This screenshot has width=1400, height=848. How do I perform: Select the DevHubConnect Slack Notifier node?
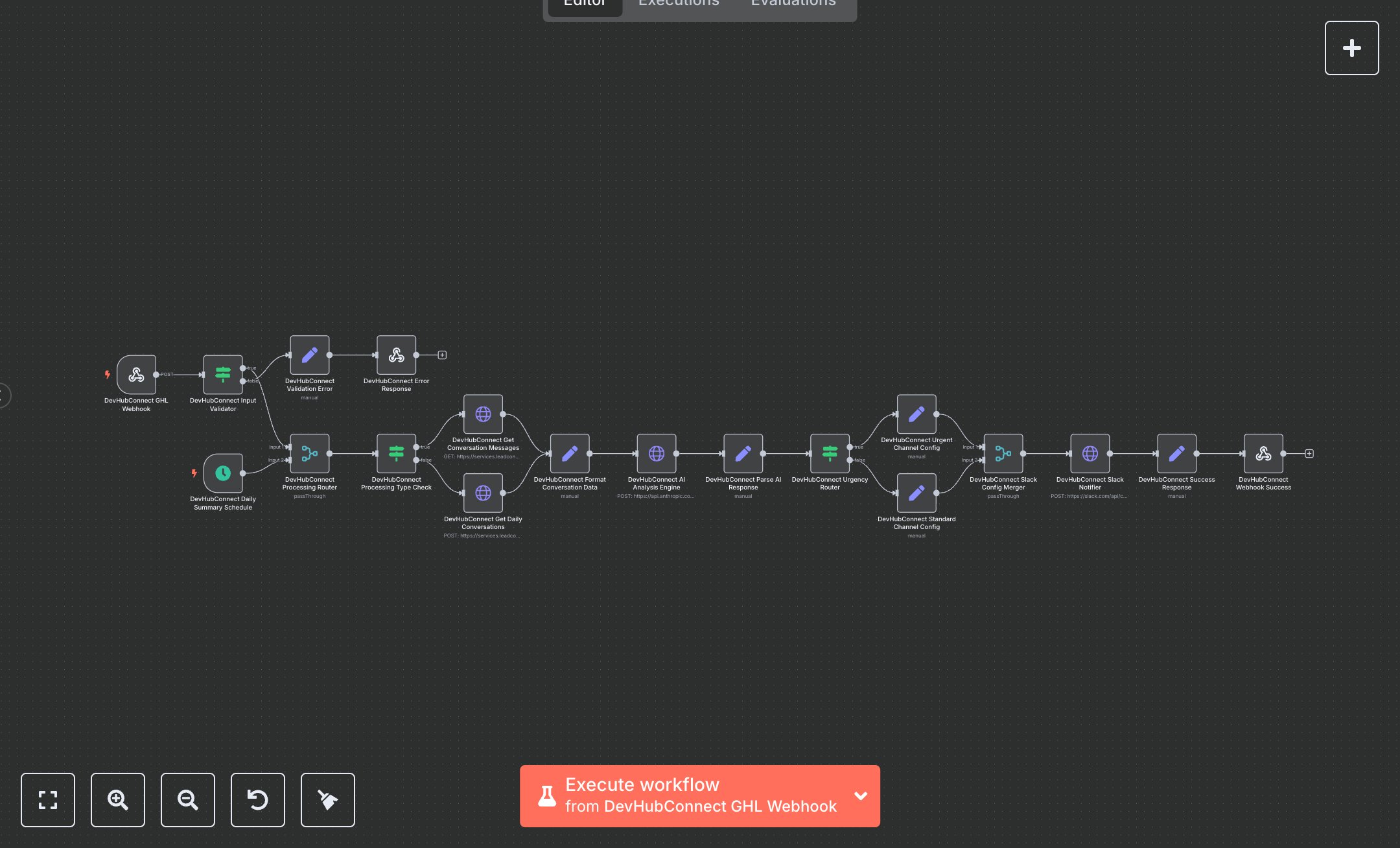coord(1090,453)
